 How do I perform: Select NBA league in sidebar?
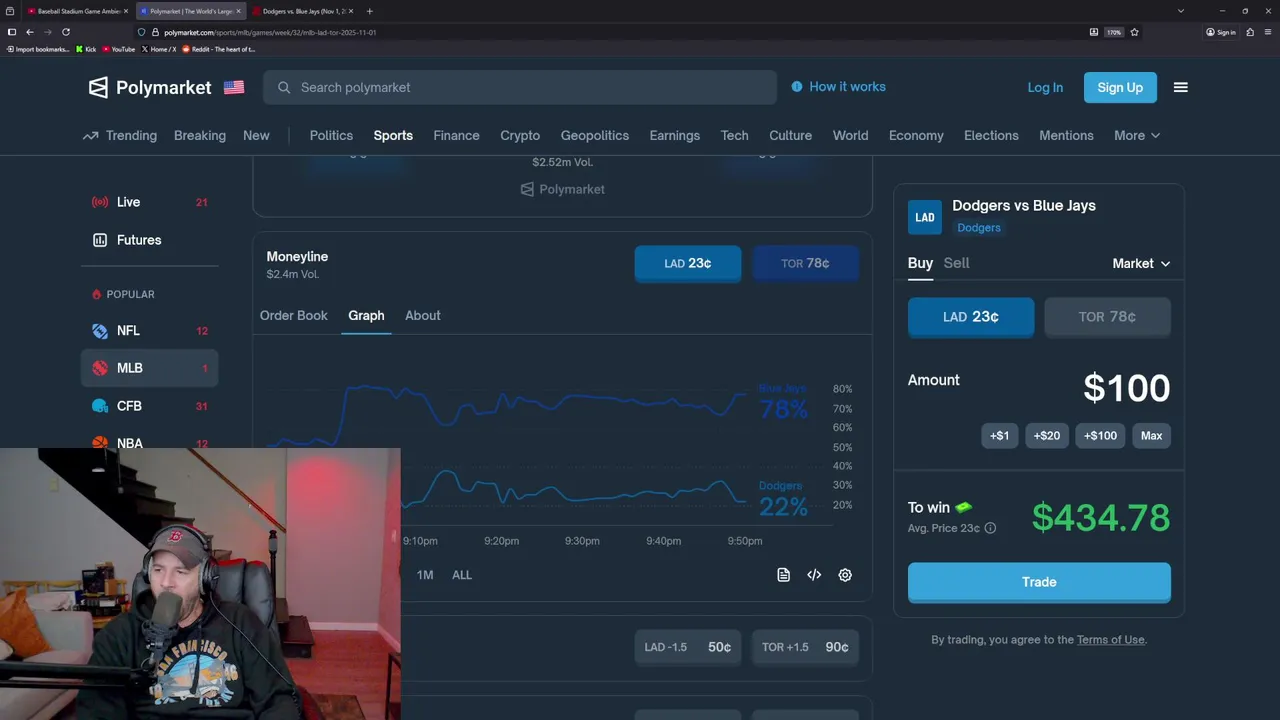pyautogui.click(x=149, y=443)
